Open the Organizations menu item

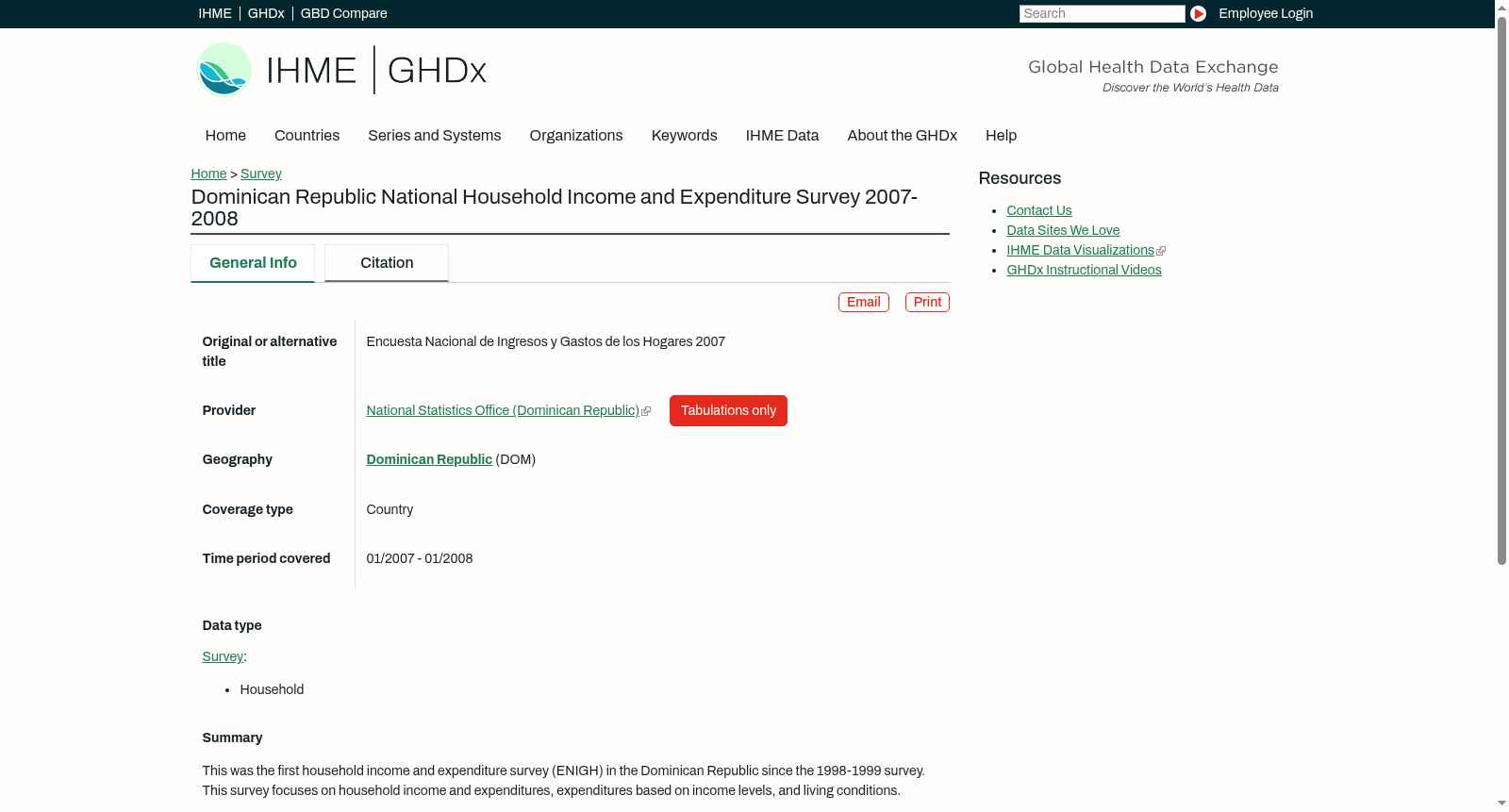point(576,136)
